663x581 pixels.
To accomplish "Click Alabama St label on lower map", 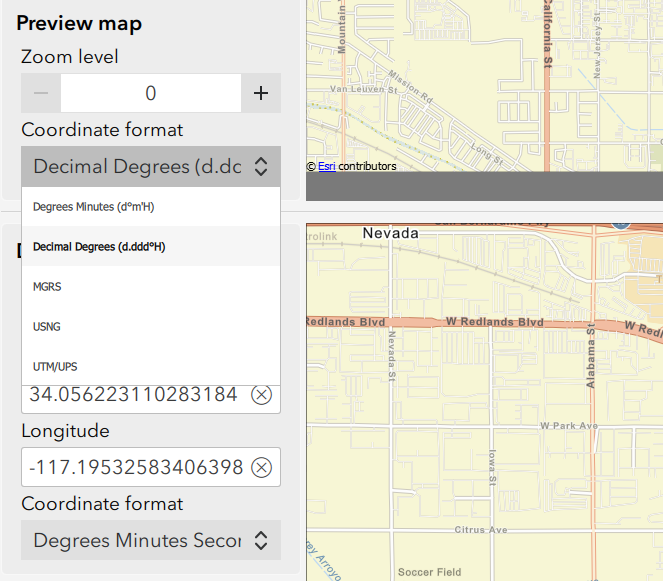I will click(x=591, y=356).
